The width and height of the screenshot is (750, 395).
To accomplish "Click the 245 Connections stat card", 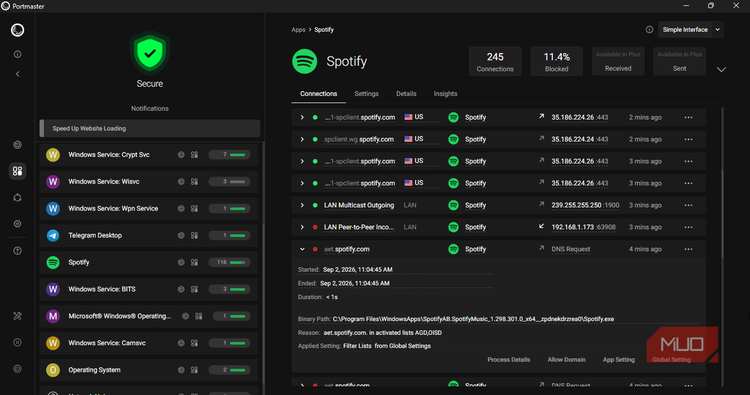I will tap(495, 62).
